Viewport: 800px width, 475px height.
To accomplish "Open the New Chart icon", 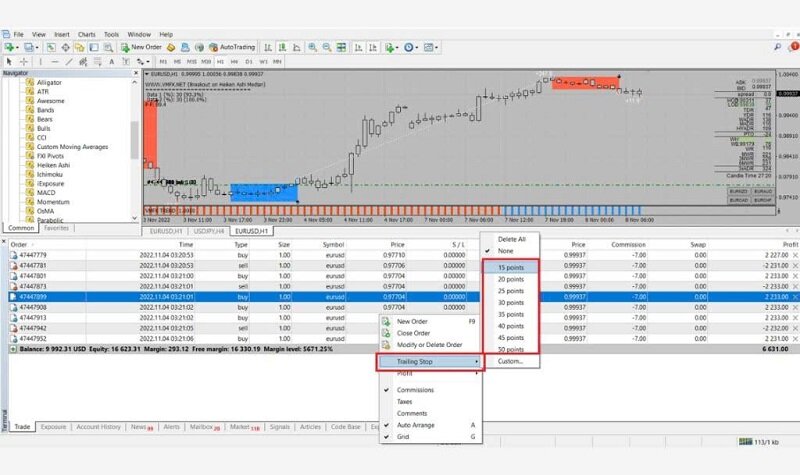I will pos(9,47).
